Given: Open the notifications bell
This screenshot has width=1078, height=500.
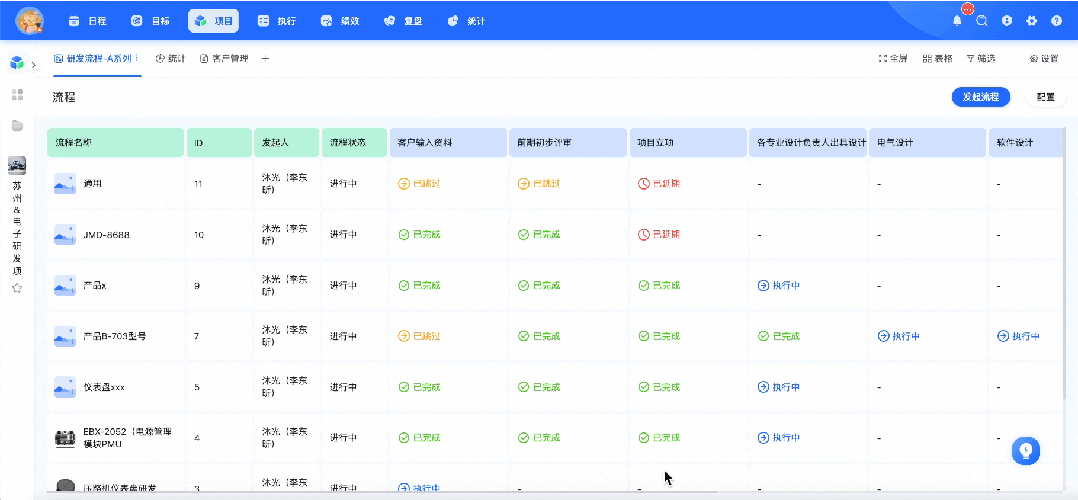Looking at the screenshot, I should [x=957, y=21].
